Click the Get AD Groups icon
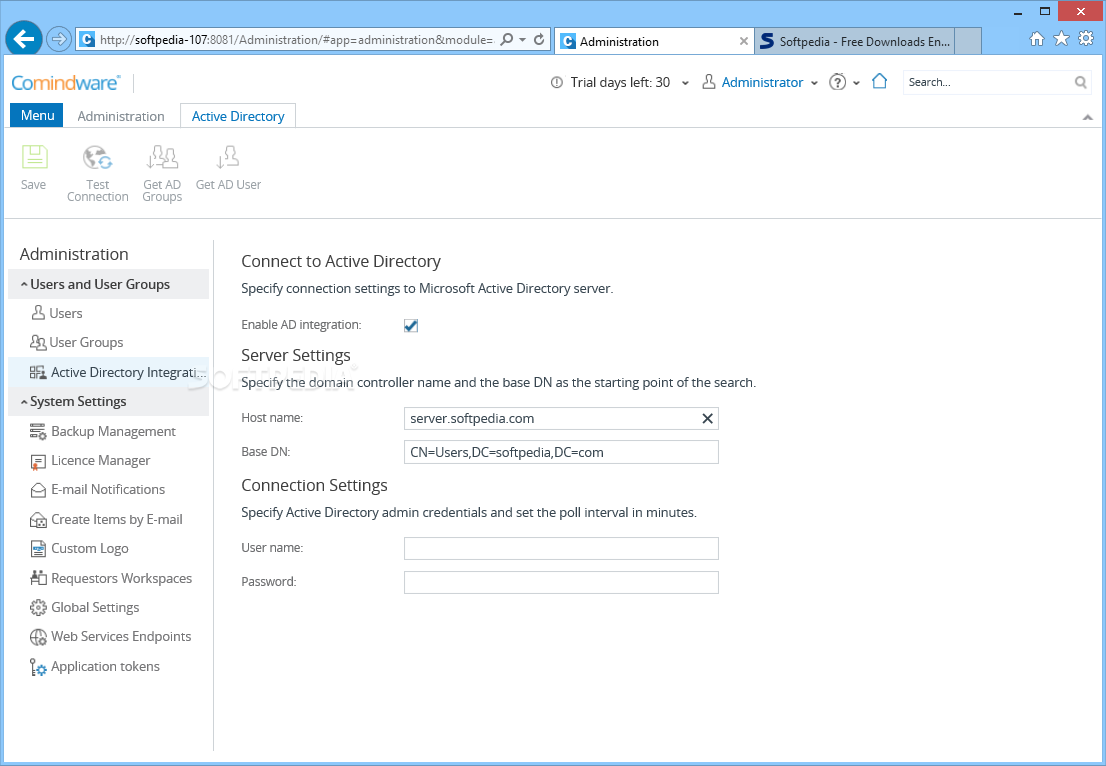Viewport: 1106px width, 766px height. [162, 157]
